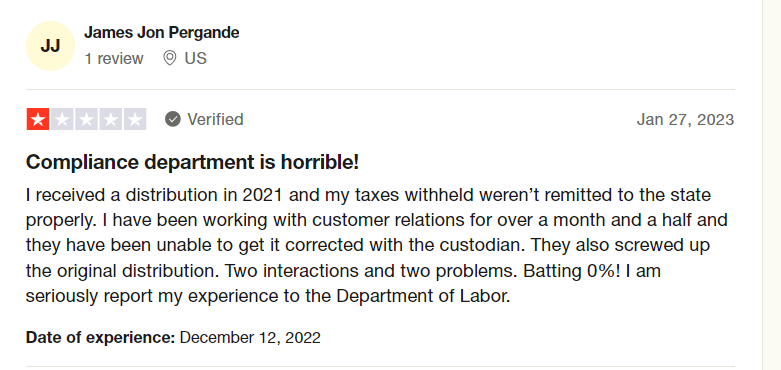This screenshot has width=781, height=370.
Task: Click the Verified label text
Action: click(215, 120)
